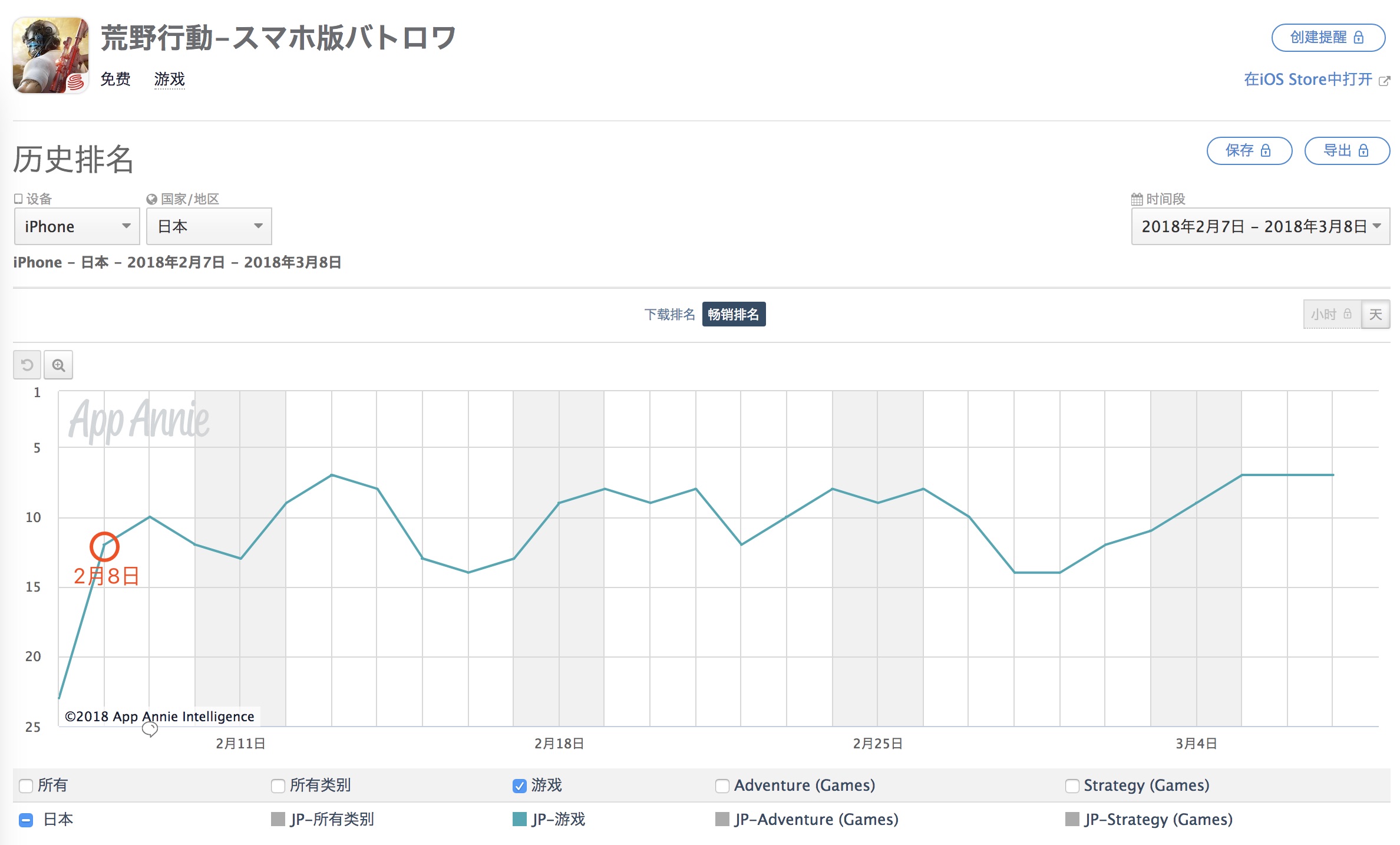The width and height of the screenshot is (1400, 845).
Task: Click the chart reset/undo zoom icon
Action: point(27,365)
